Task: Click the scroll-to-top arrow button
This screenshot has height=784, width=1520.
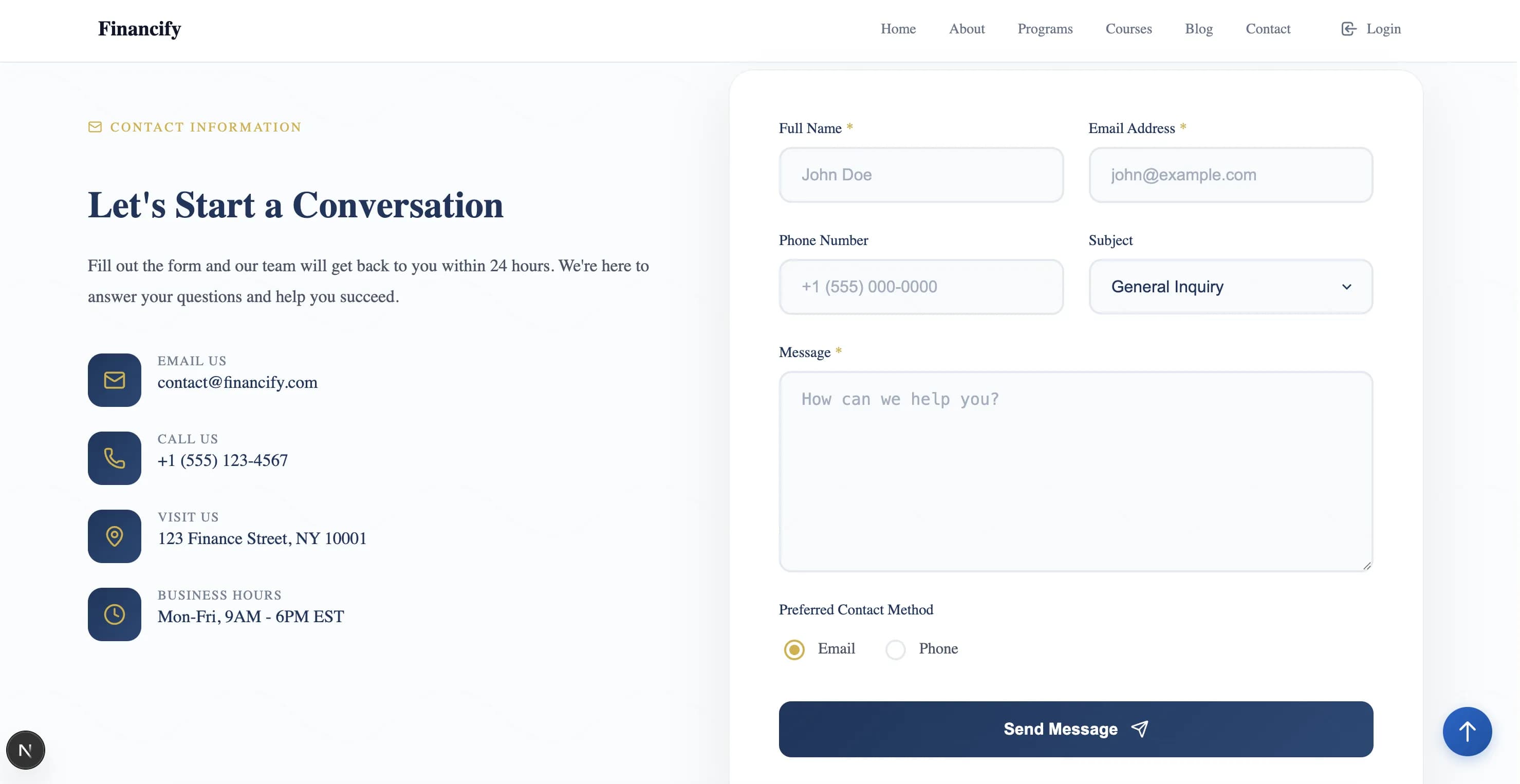Action: [1467, 732]
